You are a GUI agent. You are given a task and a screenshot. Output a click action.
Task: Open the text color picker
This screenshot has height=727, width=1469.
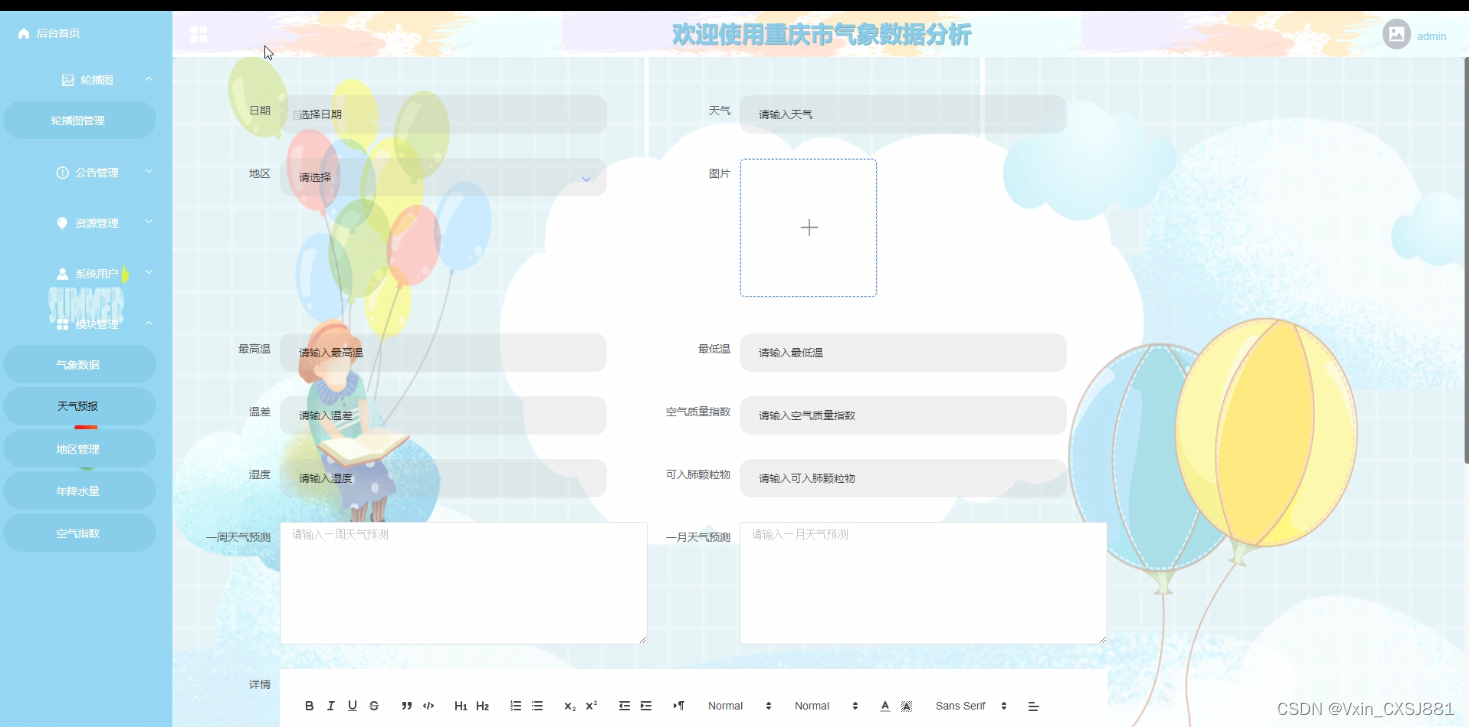(x=885, y=706)
